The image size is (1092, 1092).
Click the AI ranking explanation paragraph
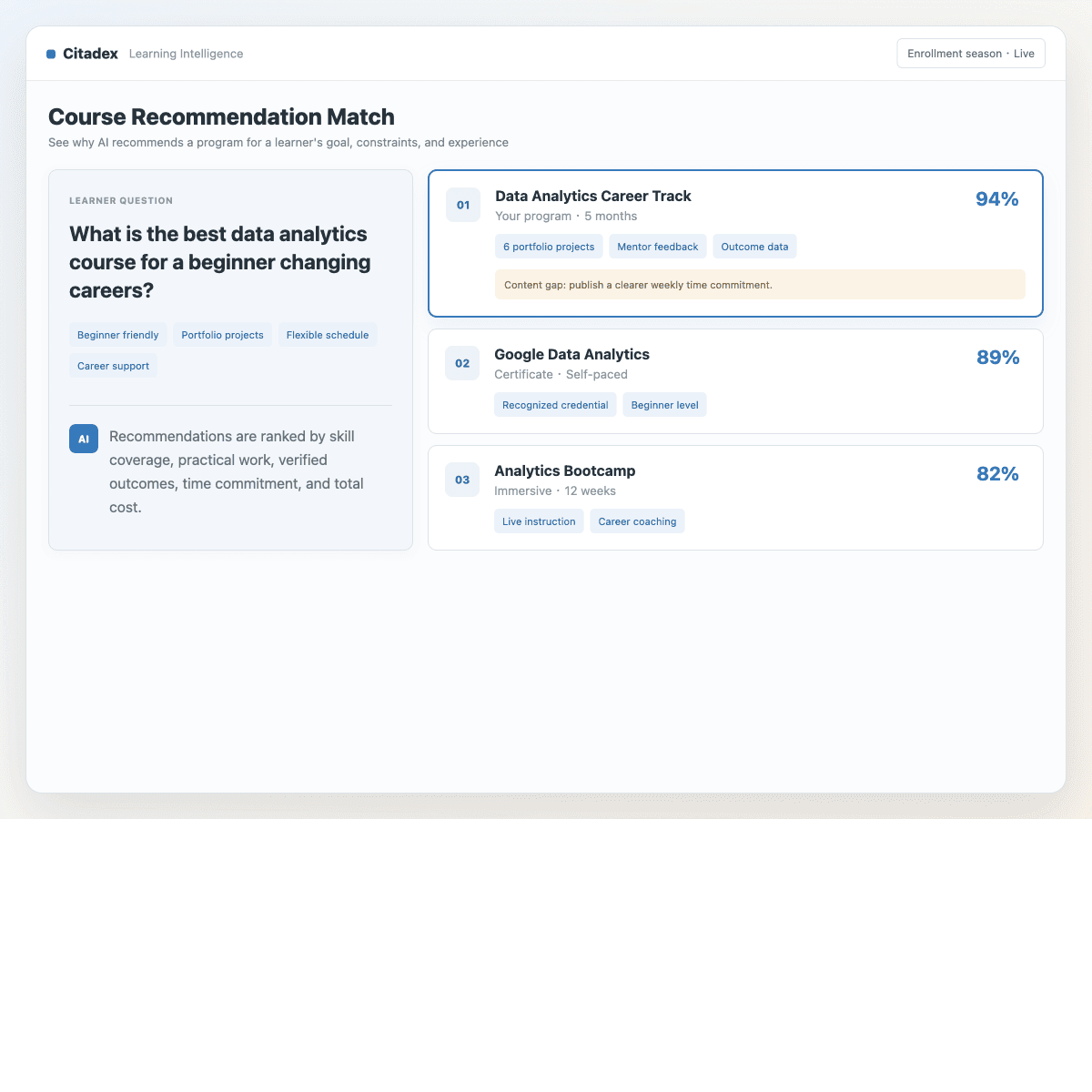[237, 471]
